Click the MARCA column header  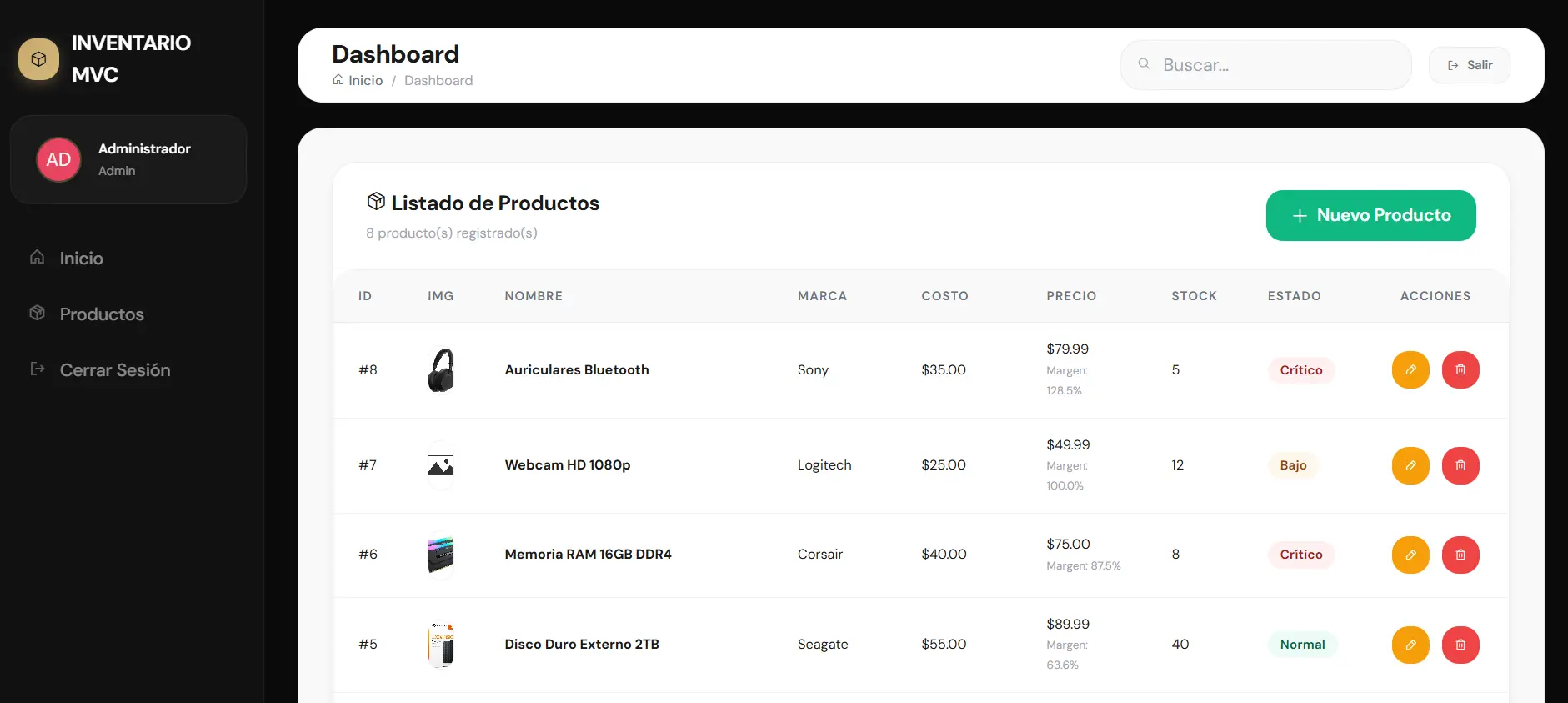click(x=822, y=296)
